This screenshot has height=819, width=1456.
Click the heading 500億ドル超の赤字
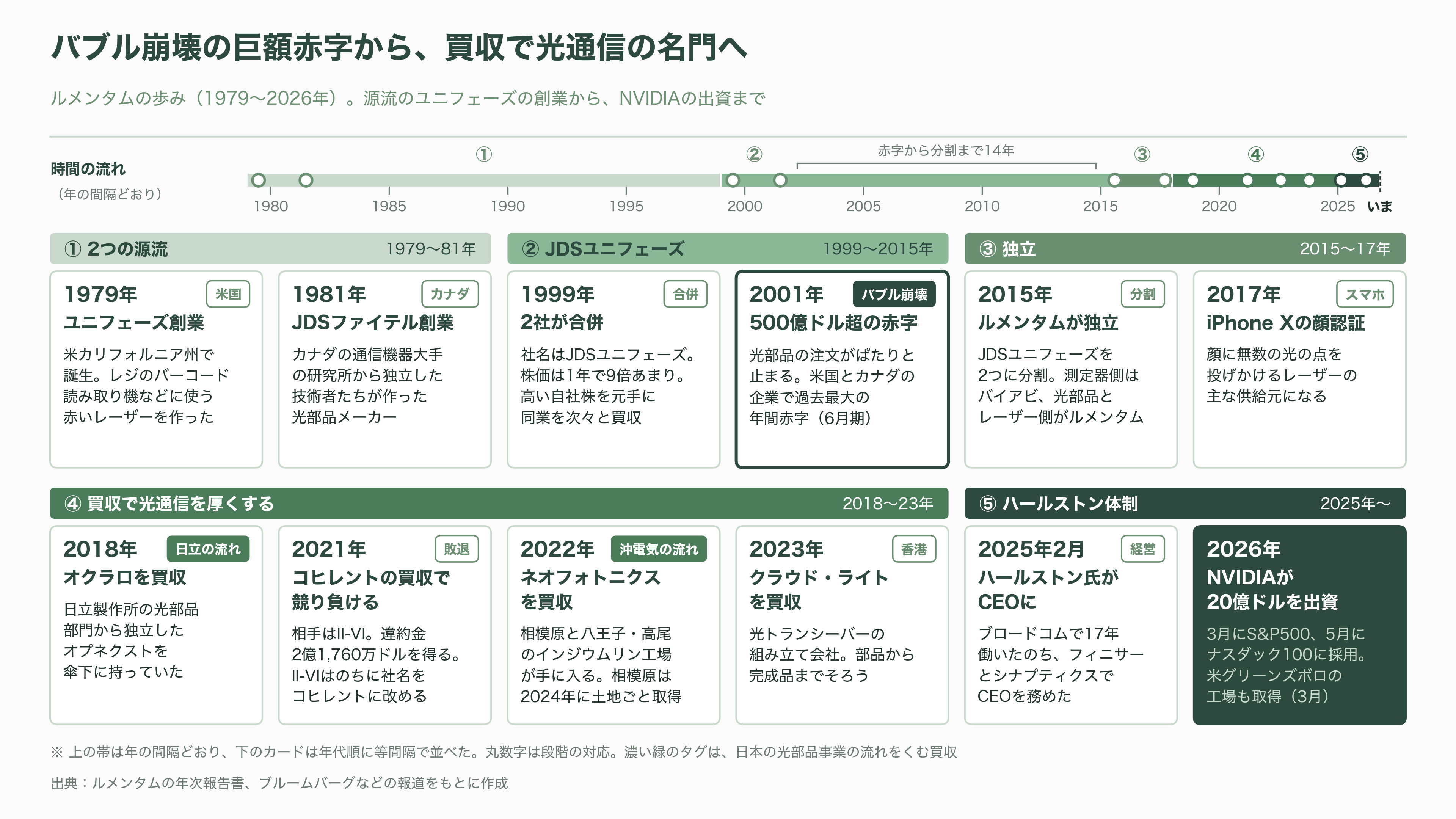tap(833, 322)
